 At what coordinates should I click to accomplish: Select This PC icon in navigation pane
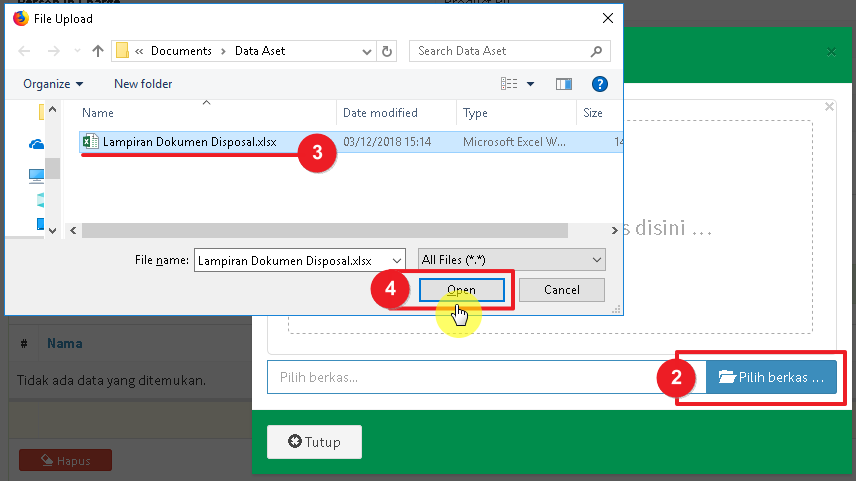[x=38, y=176]
